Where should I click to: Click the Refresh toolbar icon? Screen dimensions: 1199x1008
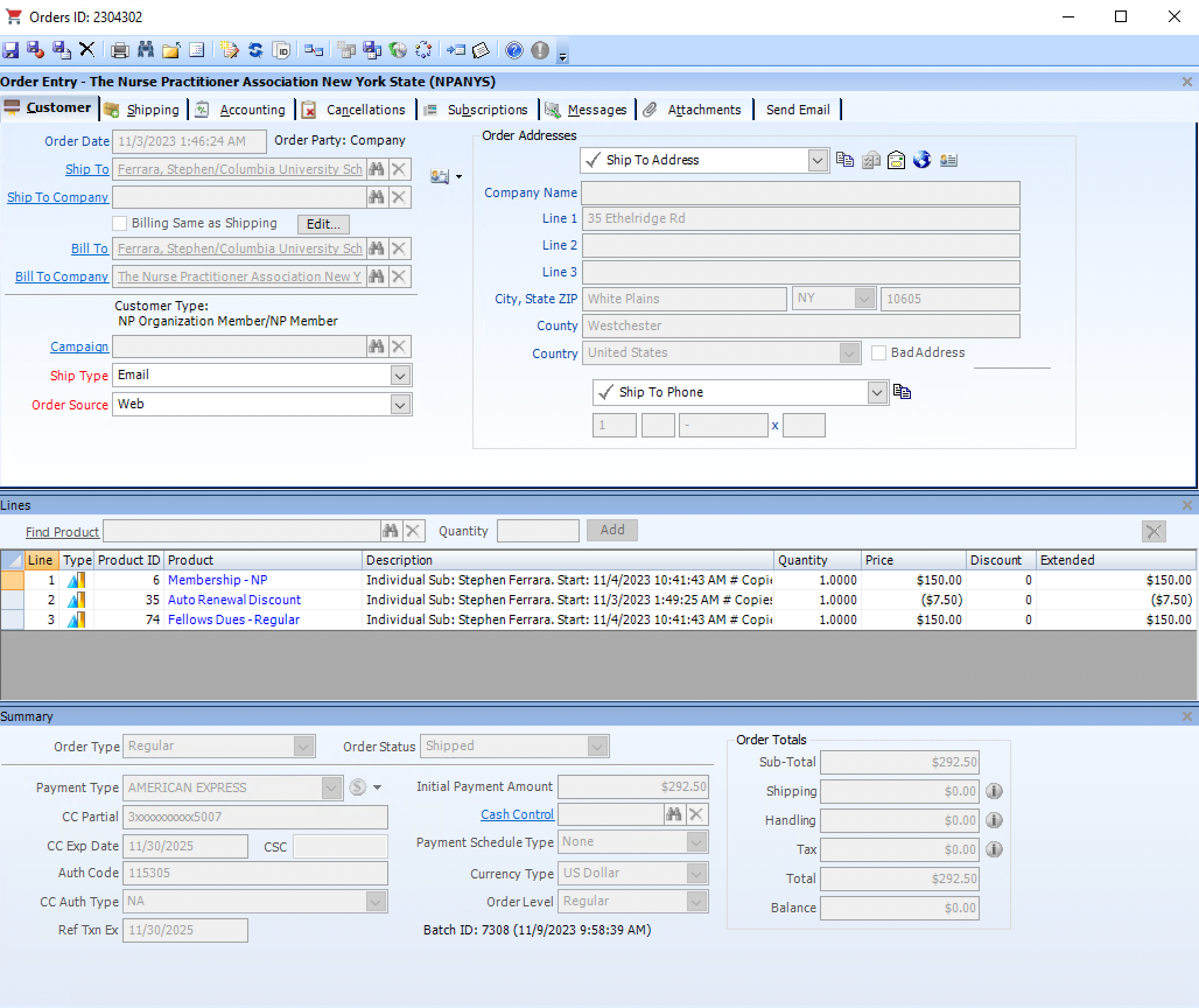point(255,50)
